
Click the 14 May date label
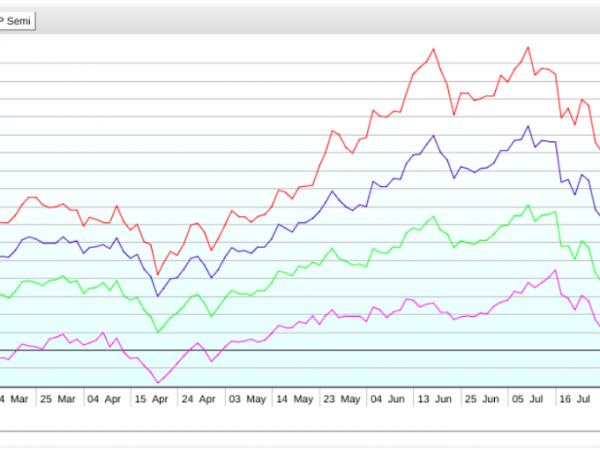(x=295, y=399)
